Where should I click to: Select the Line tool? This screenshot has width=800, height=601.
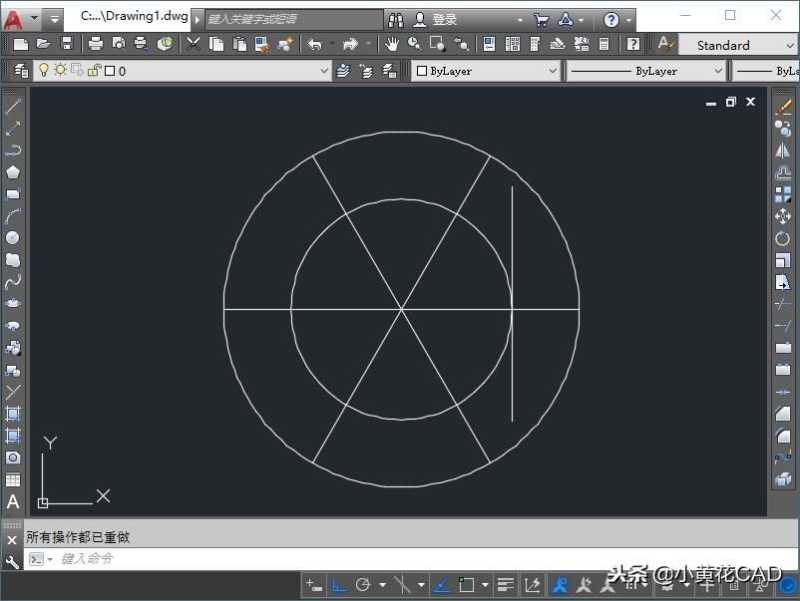coord(12,107)
